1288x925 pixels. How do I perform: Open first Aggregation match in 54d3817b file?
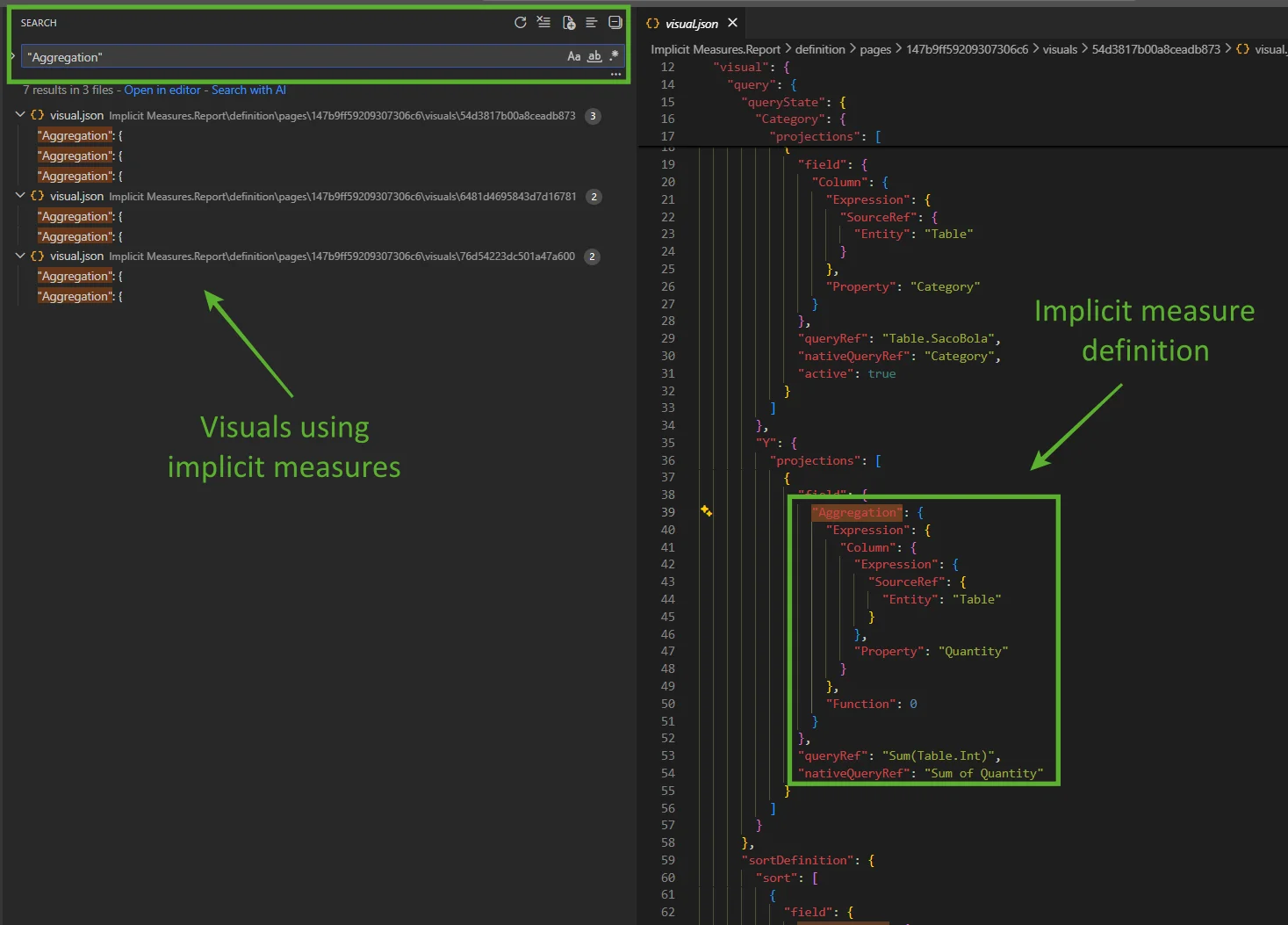[x=80, y=135]
